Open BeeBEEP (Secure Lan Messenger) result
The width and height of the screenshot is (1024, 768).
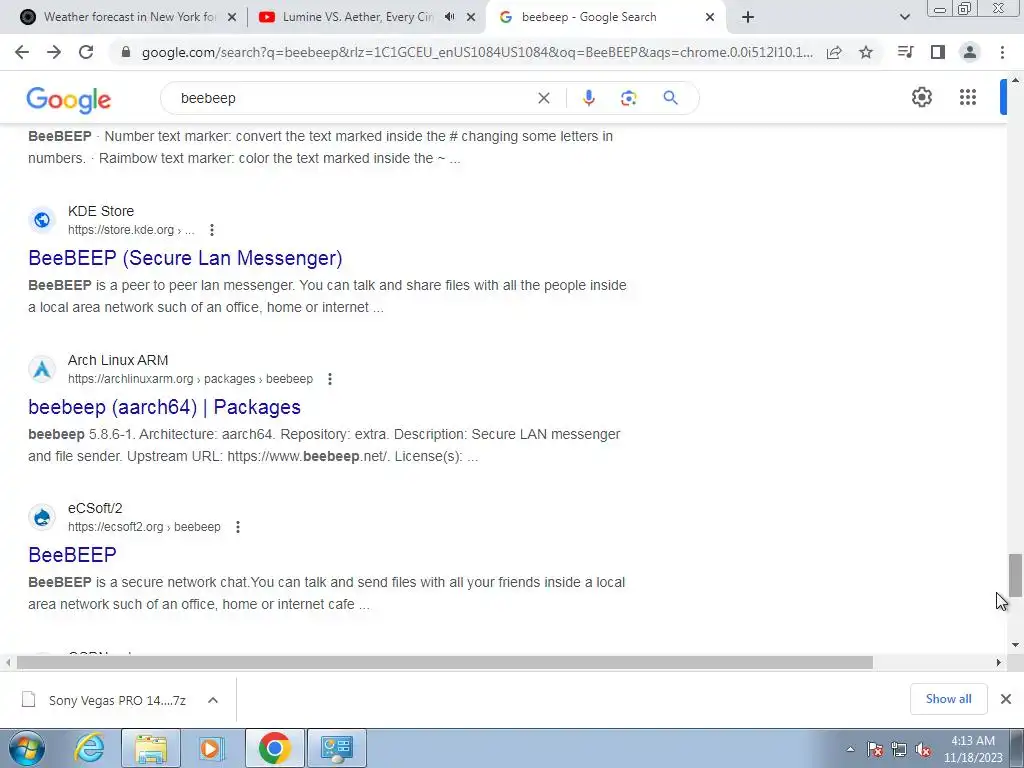185,258
